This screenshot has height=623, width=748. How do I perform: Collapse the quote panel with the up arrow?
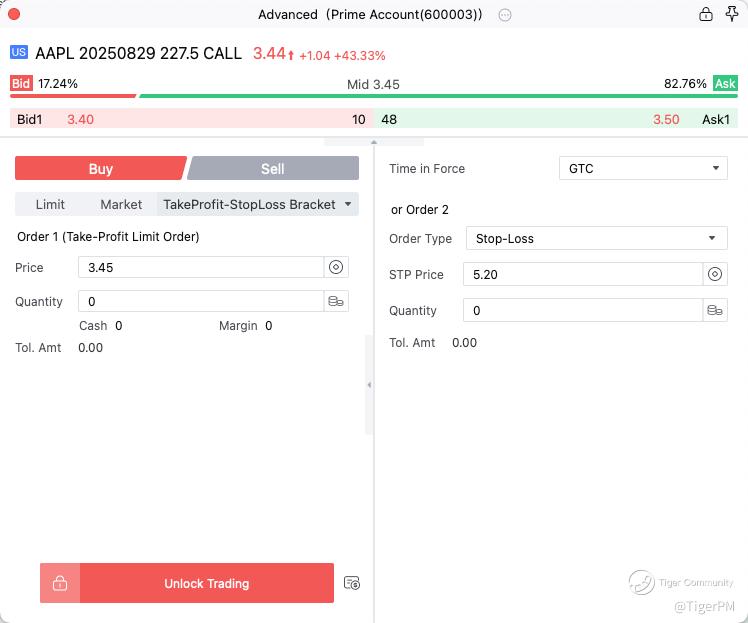[x=374, y=142]
